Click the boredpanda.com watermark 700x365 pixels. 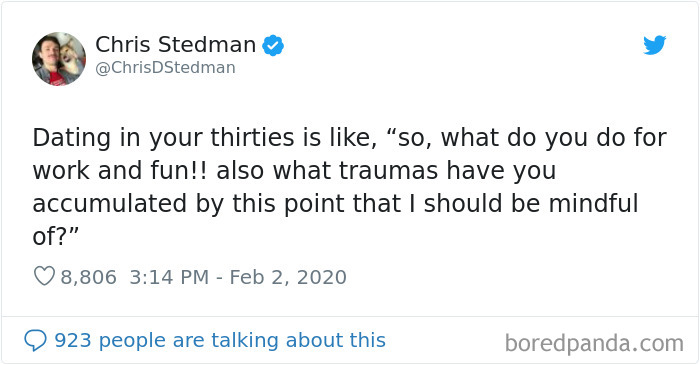tap(594, 344)
